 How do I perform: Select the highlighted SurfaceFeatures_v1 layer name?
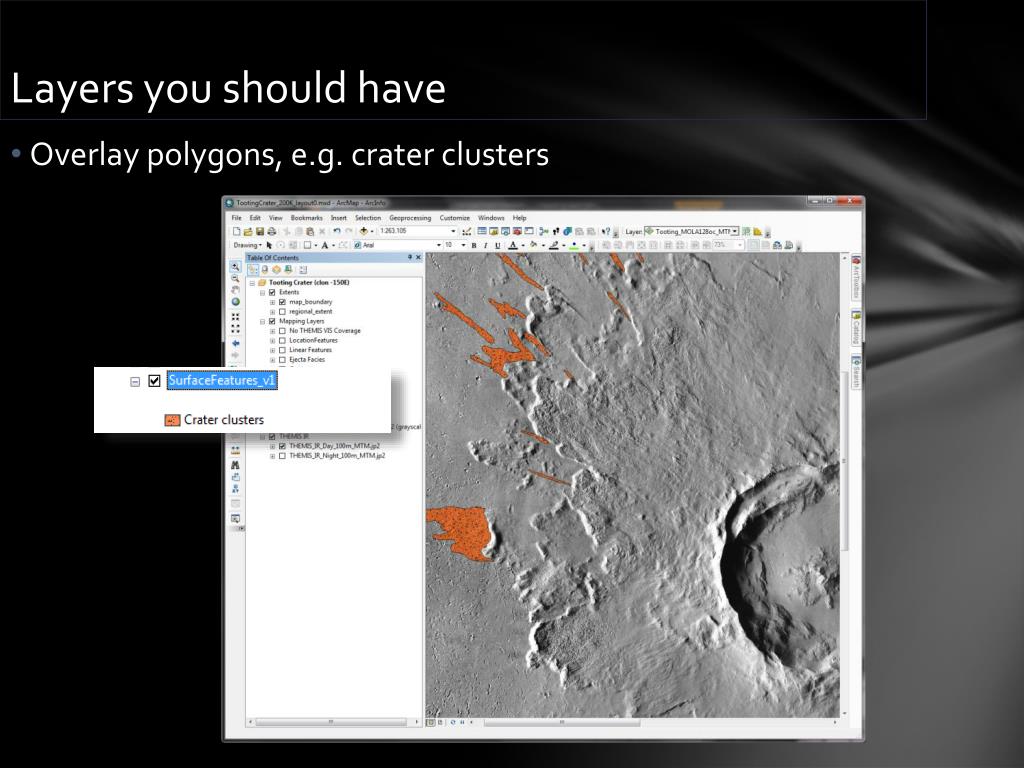click(x=222, y=381)
